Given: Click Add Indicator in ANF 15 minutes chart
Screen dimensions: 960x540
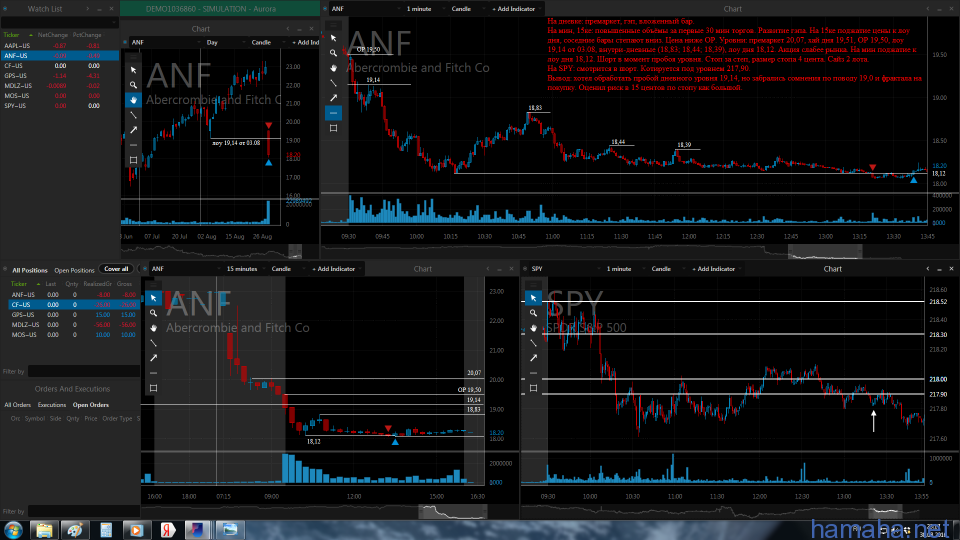Looking at the screenshot, I should [334, 269].
